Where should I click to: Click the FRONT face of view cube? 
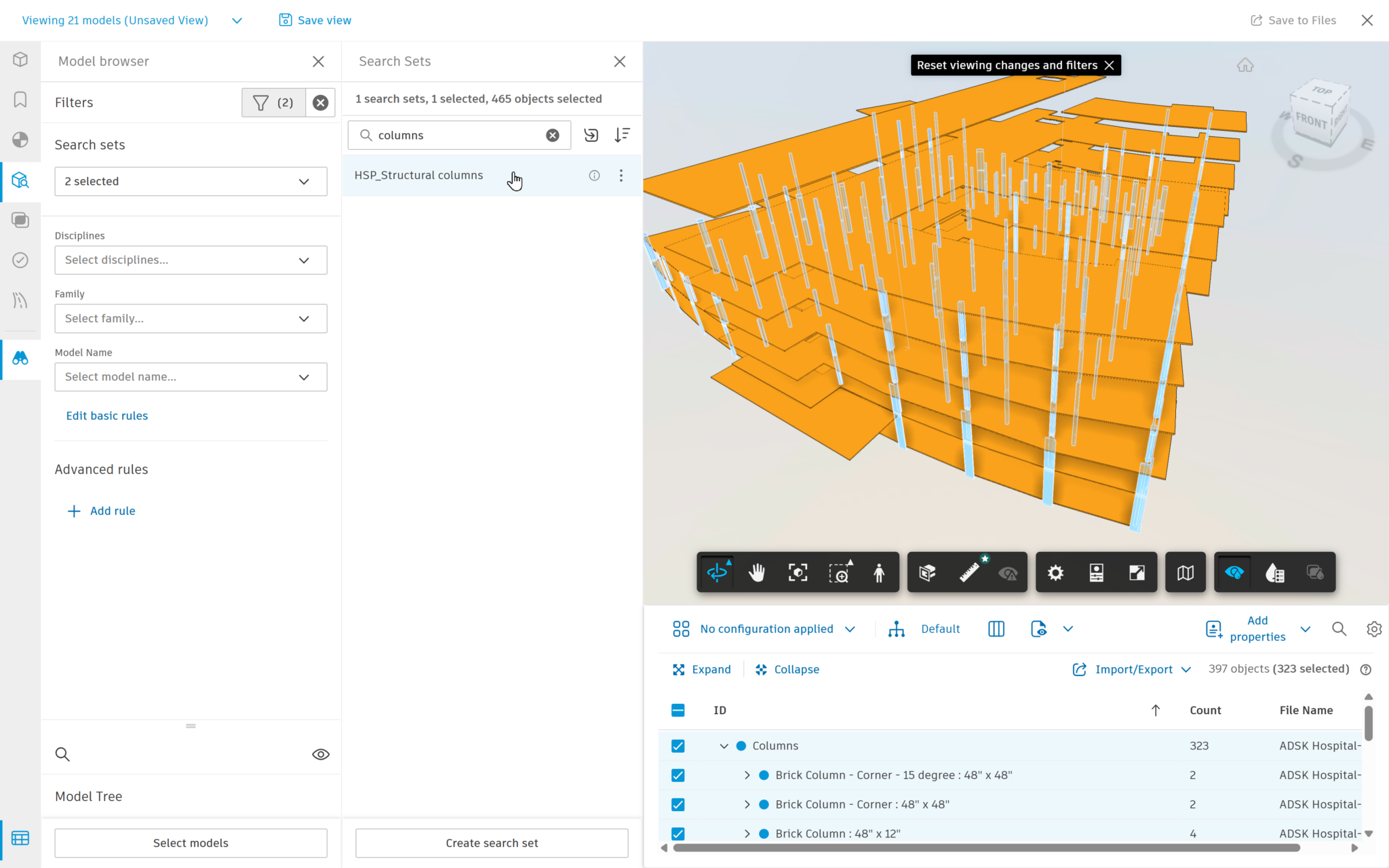pyautogui.click(x=1310, y=121)
